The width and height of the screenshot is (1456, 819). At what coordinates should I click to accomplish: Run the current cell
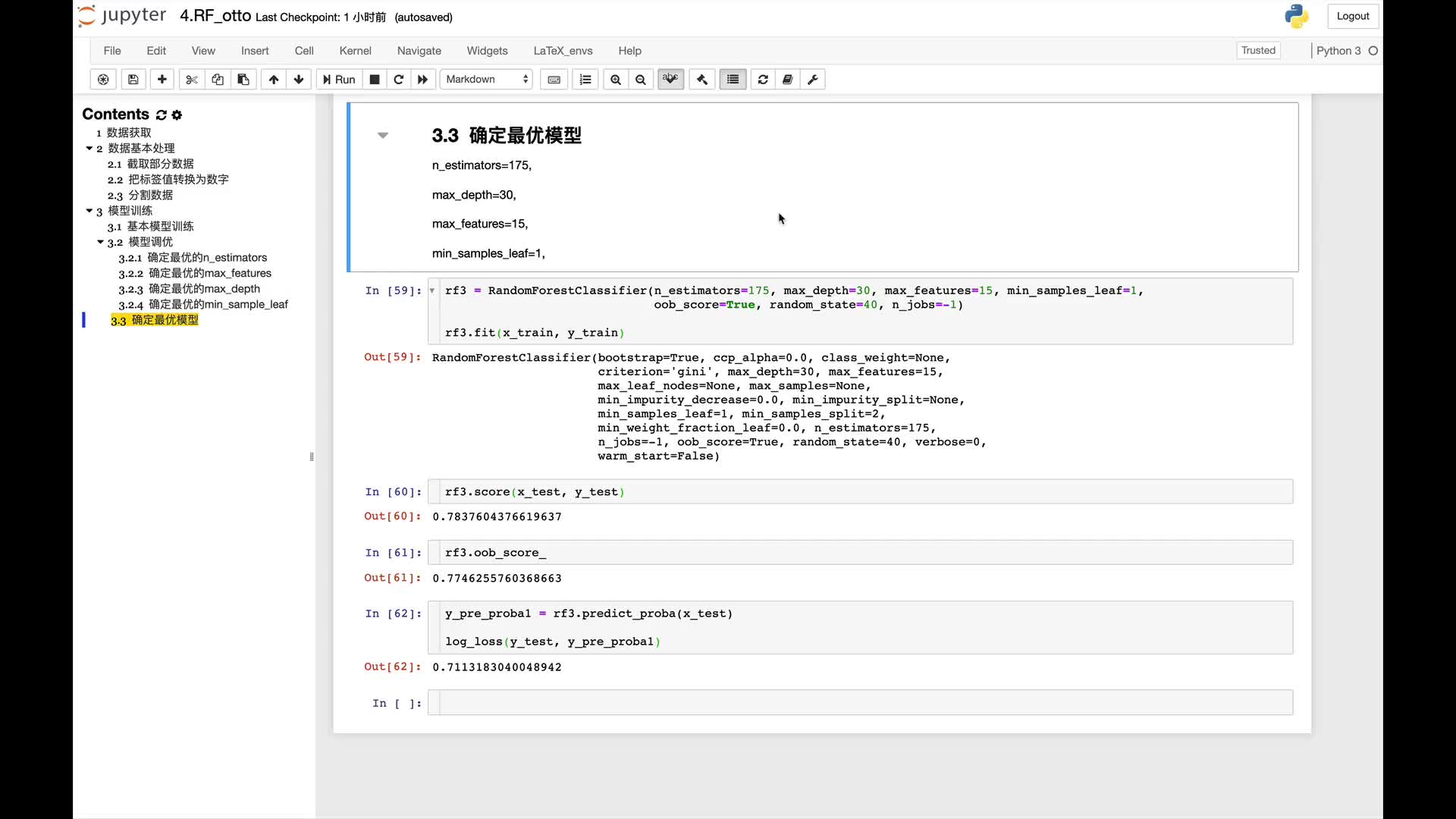[339, 80]
